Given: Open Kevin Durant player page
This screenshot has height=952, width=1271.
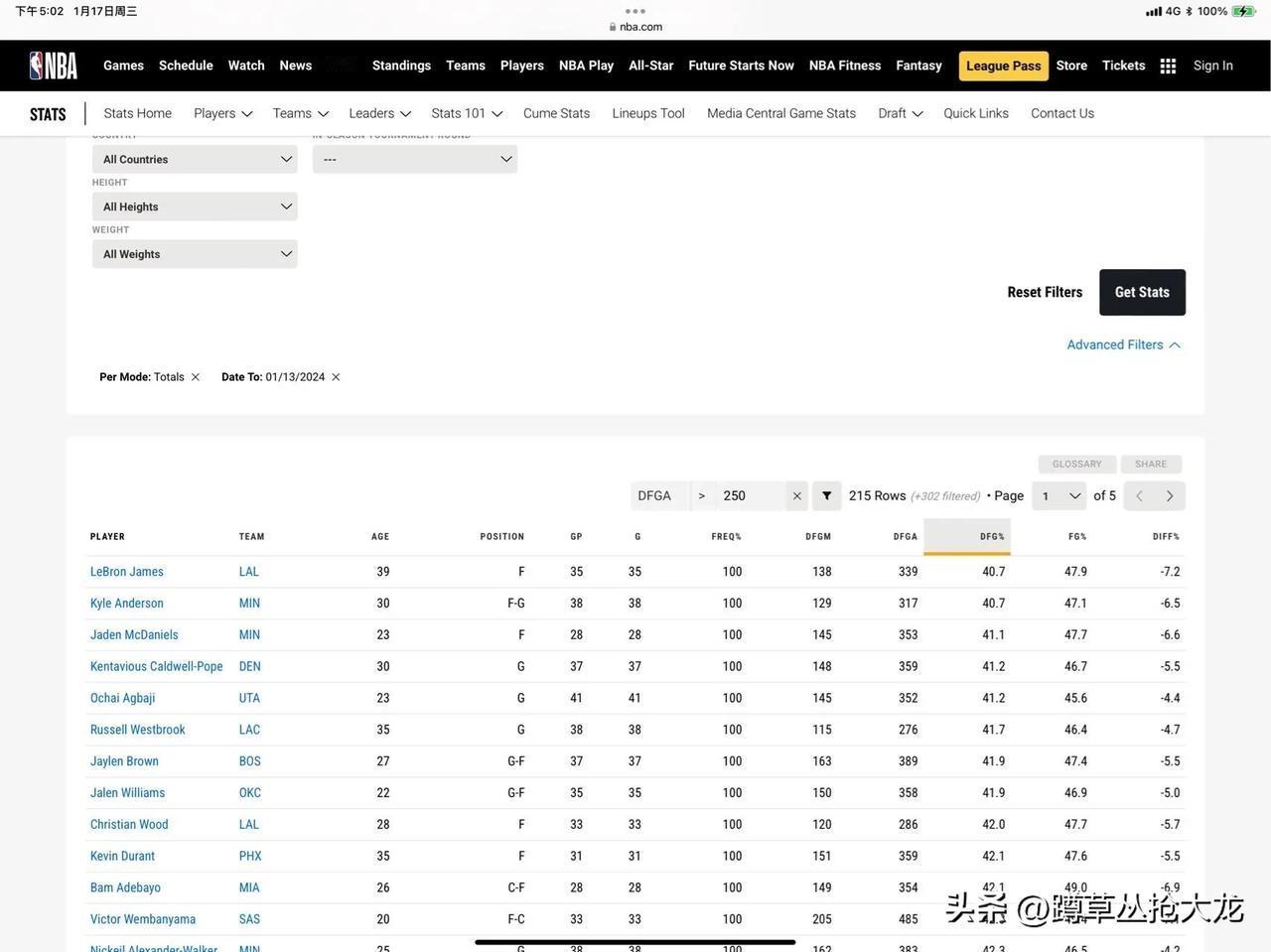Looking at the screenshot, I should 123,856.
